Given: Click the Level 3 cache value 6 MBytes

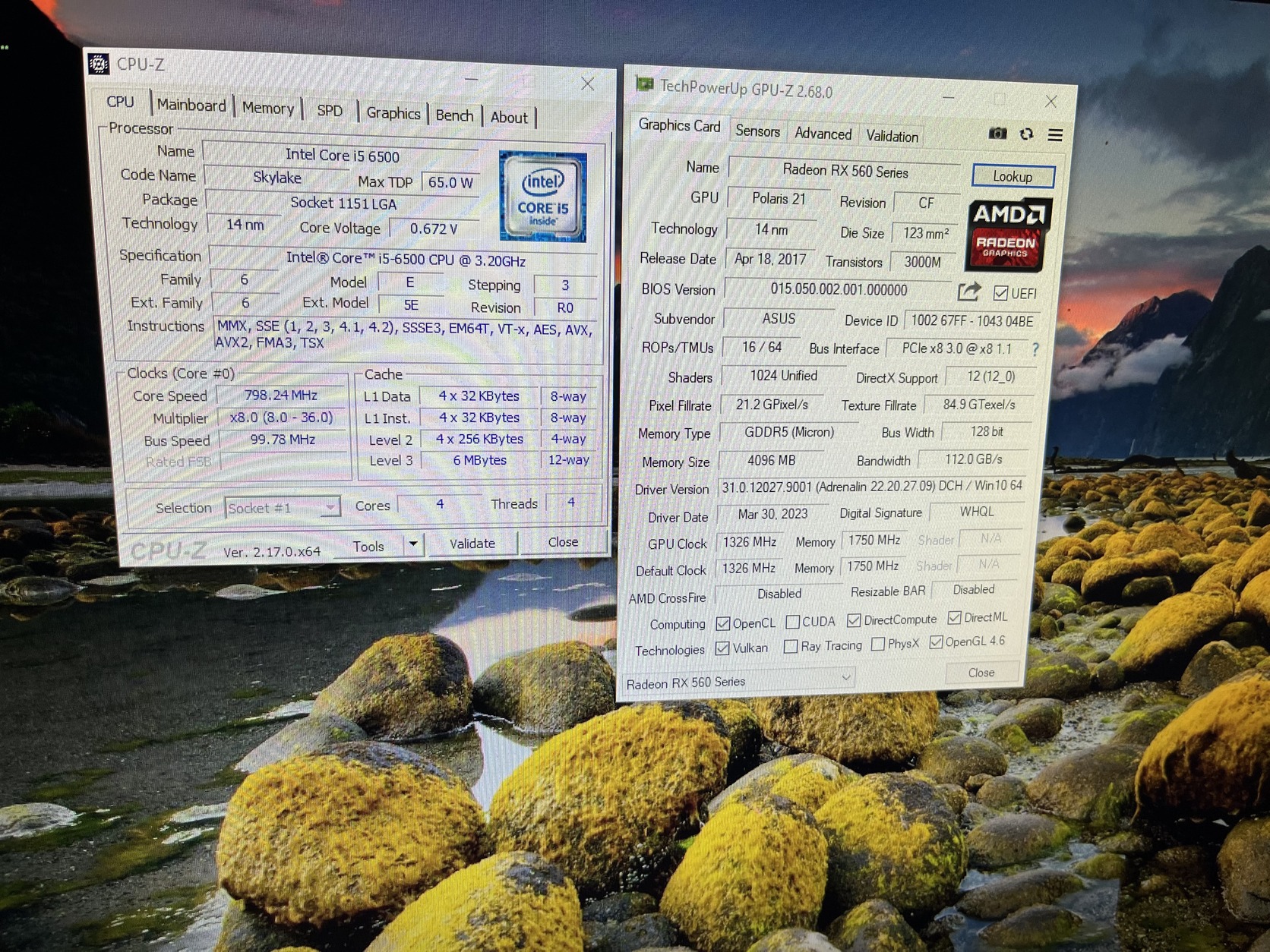Looking at the screenshot, I should point(479,460).
